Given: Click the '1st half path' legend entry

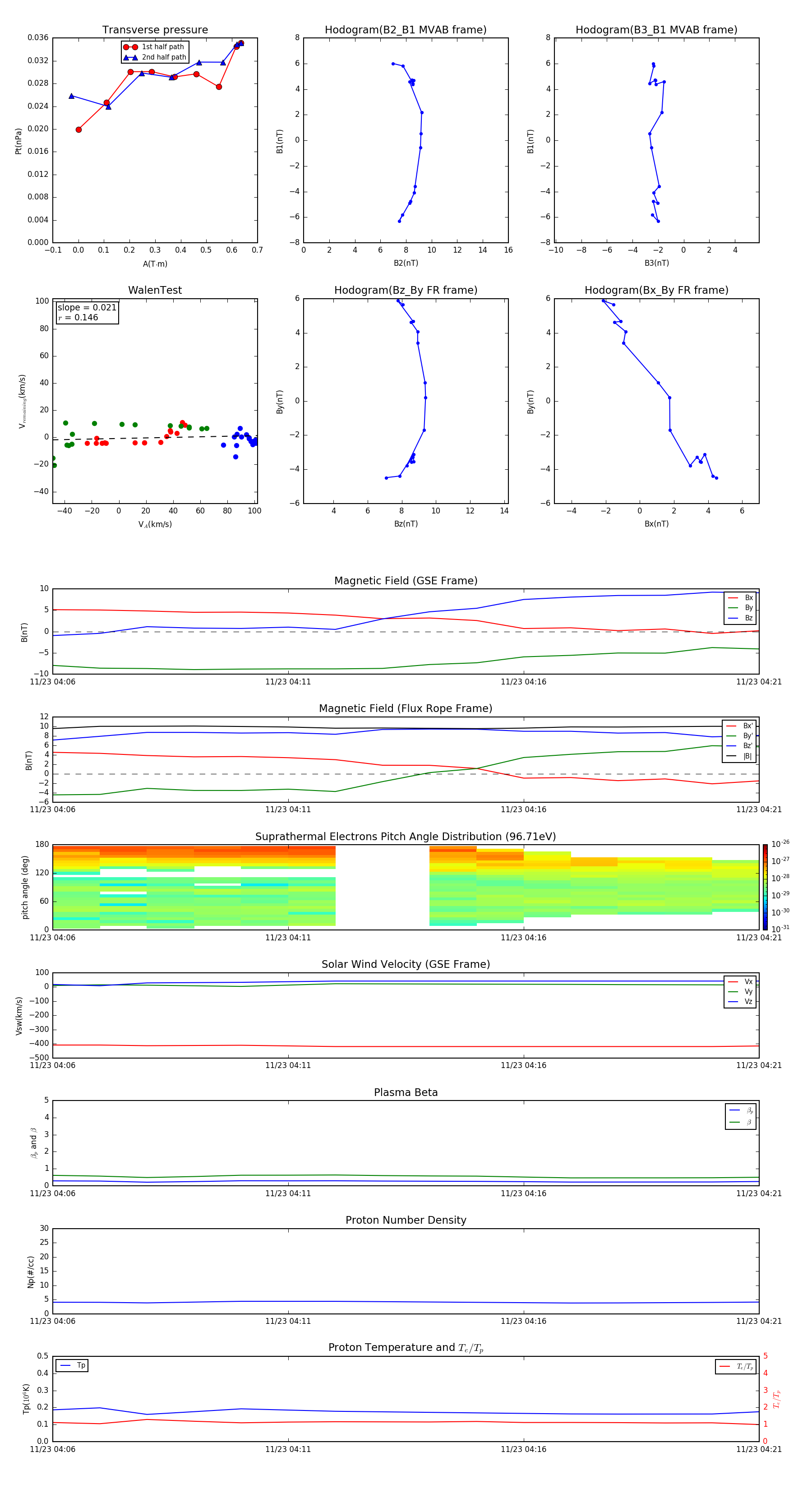Looking at the screenshot, I should 154,47.
